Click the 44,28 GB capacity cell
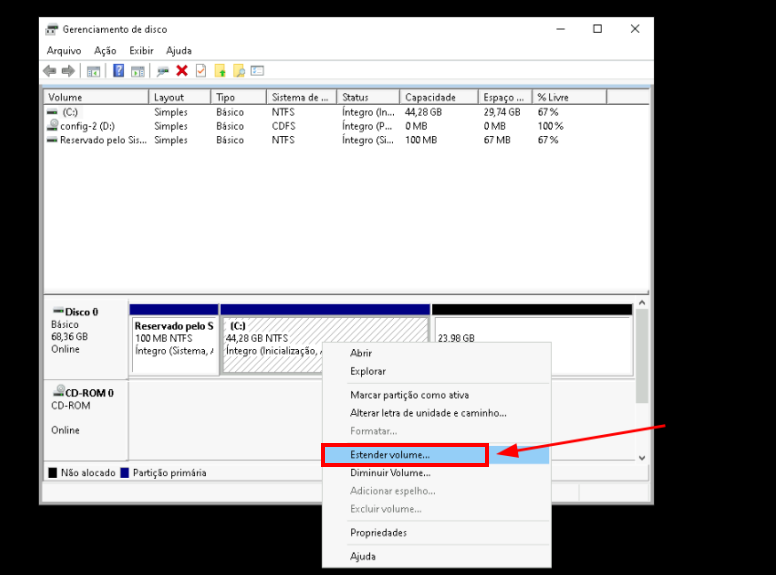This screenshot has width=776, height=575. click(x=423, y=112)
